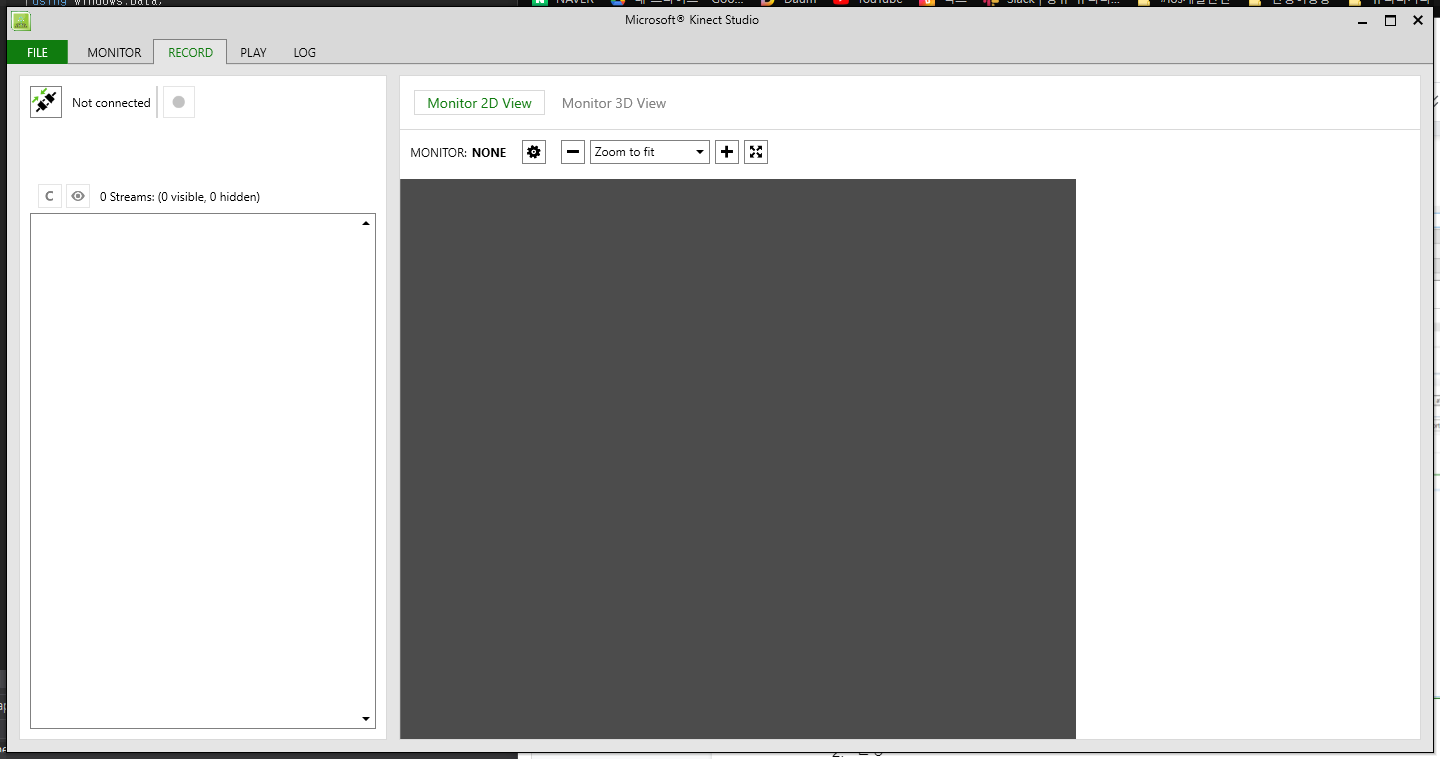Close the Kinect Studio window

point(1418,20)
